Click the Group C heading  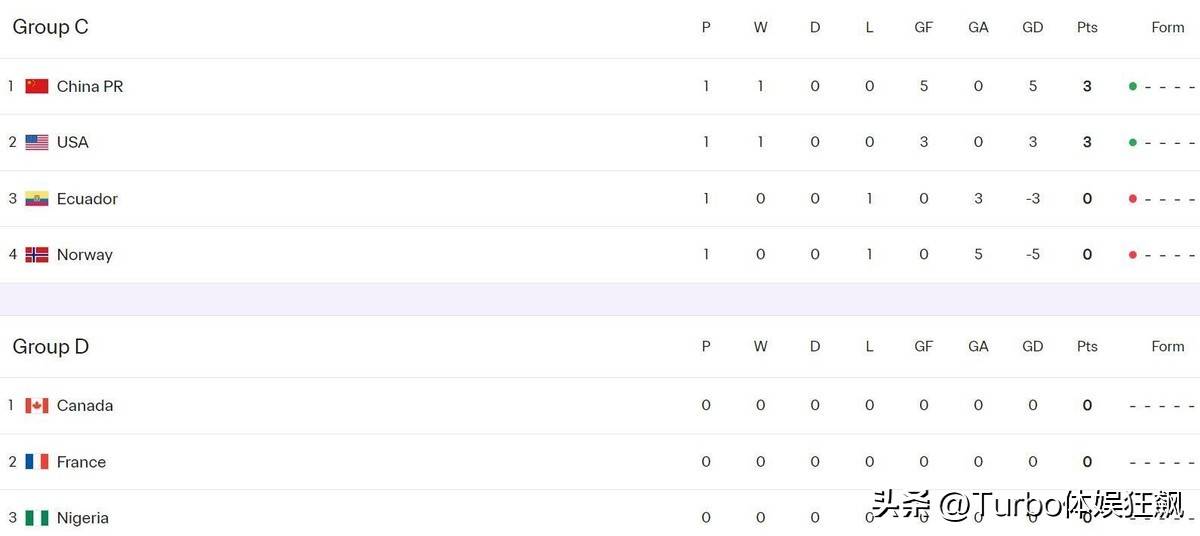pos(50,27)
